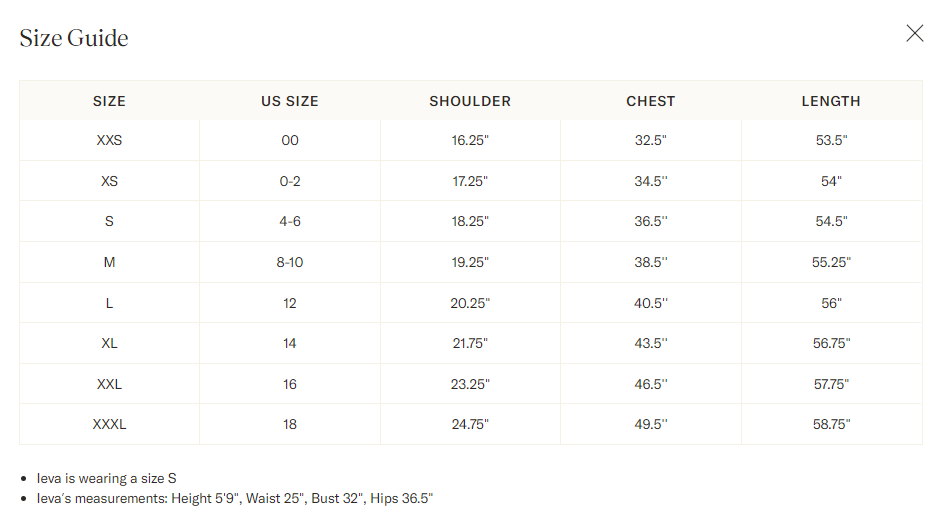
Task: Select the XXS size cell
Action: tap(109, 140)
